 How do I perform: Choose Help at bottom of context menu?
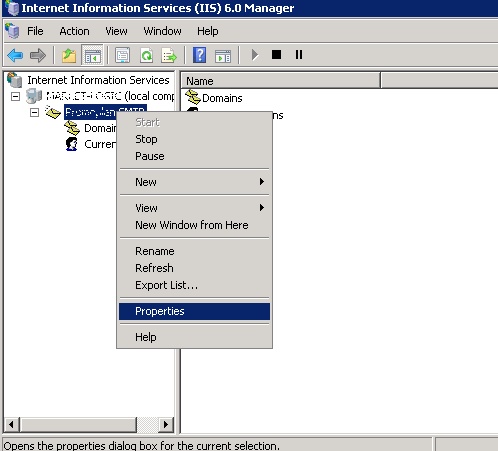(x=194, y=337)
